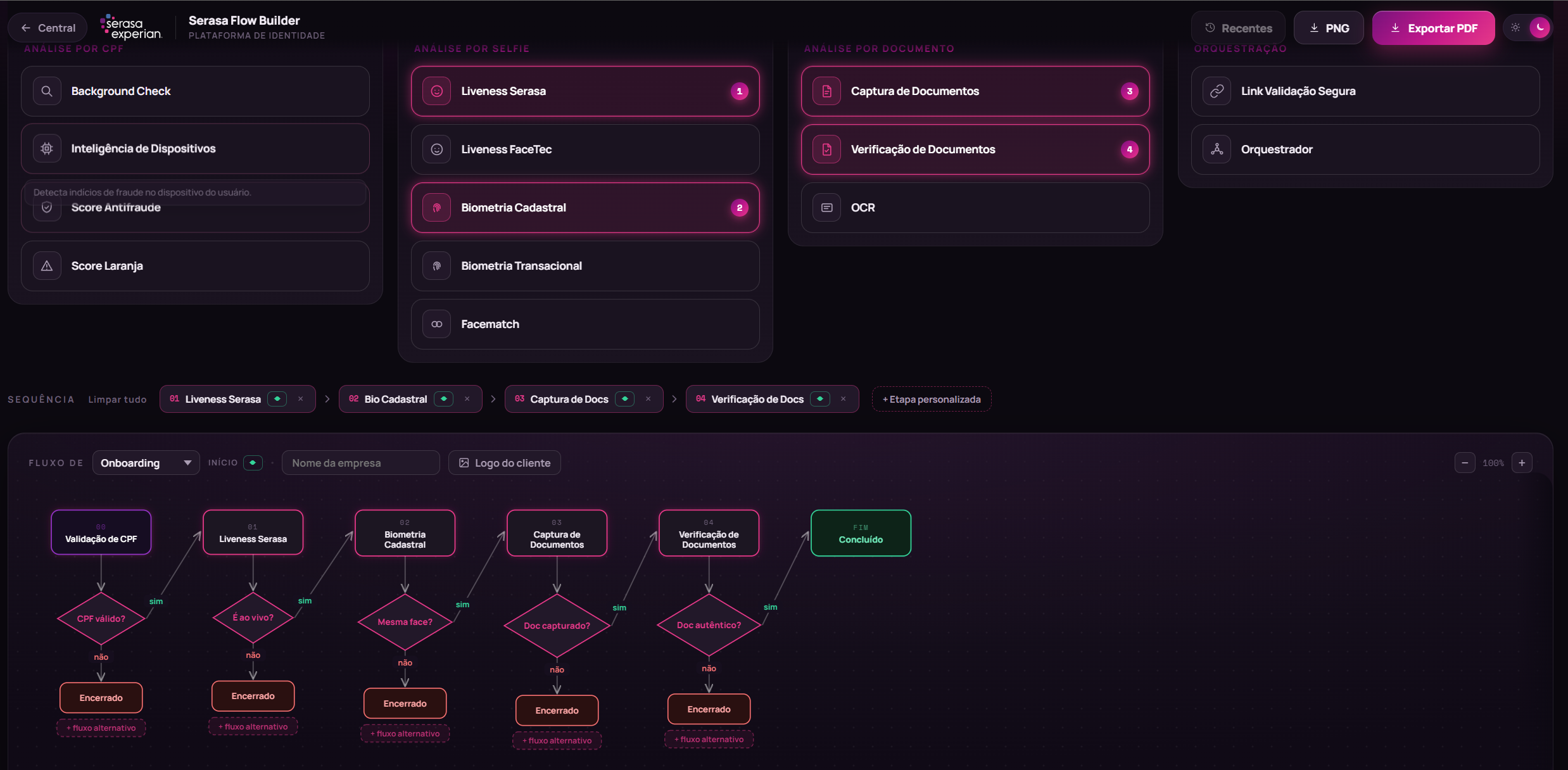
Task: Select the Score Antifraude card
Action: (195, 207)
